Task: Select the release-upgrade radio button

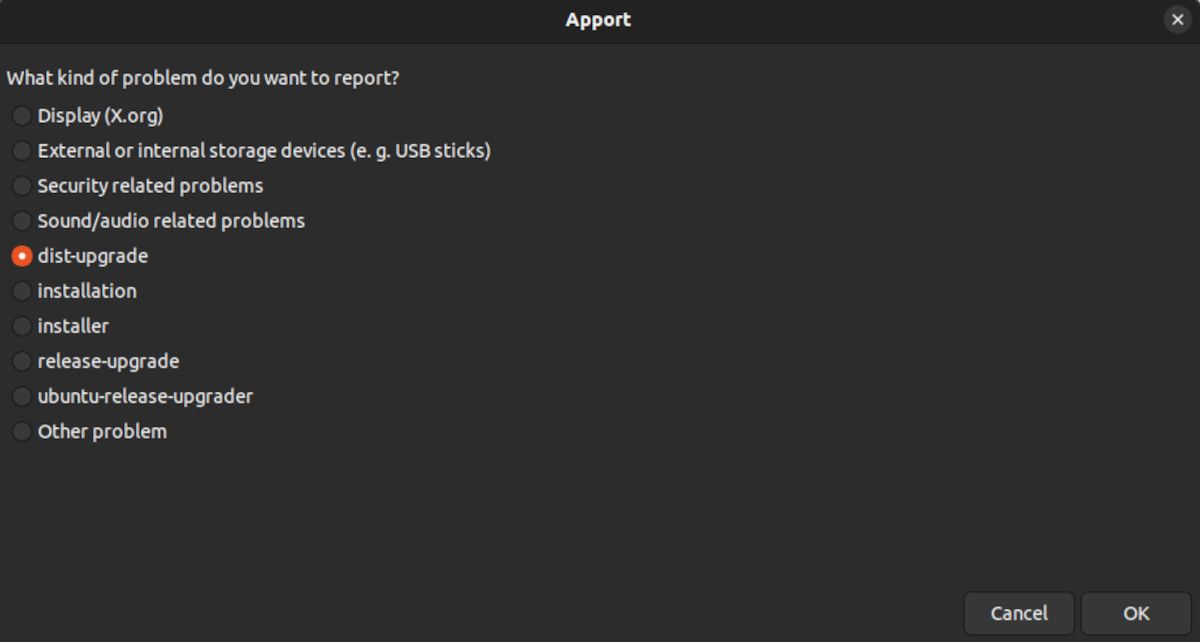Action: [x=21, y=361]
